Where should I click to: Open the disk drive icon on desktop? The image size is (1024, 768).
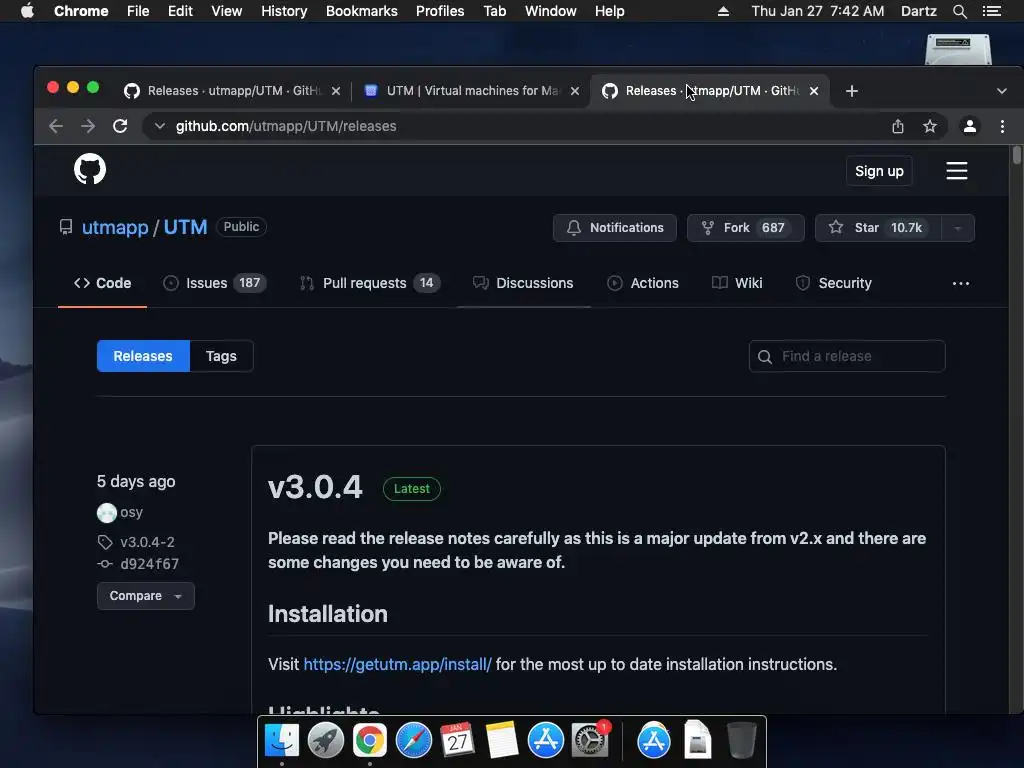pyautogui.click(x=958, y=49)
